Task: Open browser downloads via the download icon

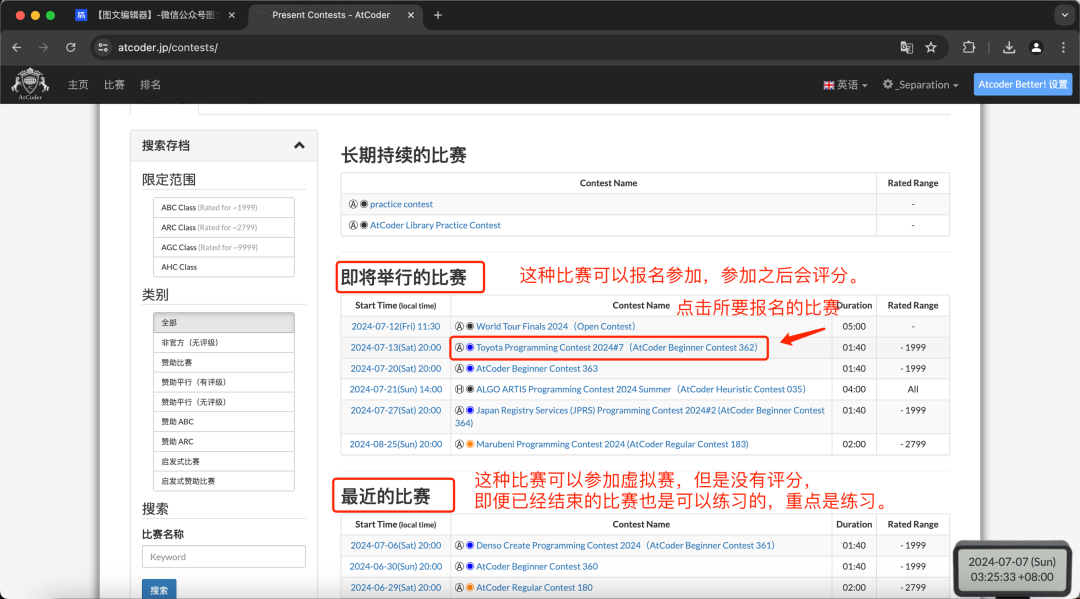Action: [1009, 47]
